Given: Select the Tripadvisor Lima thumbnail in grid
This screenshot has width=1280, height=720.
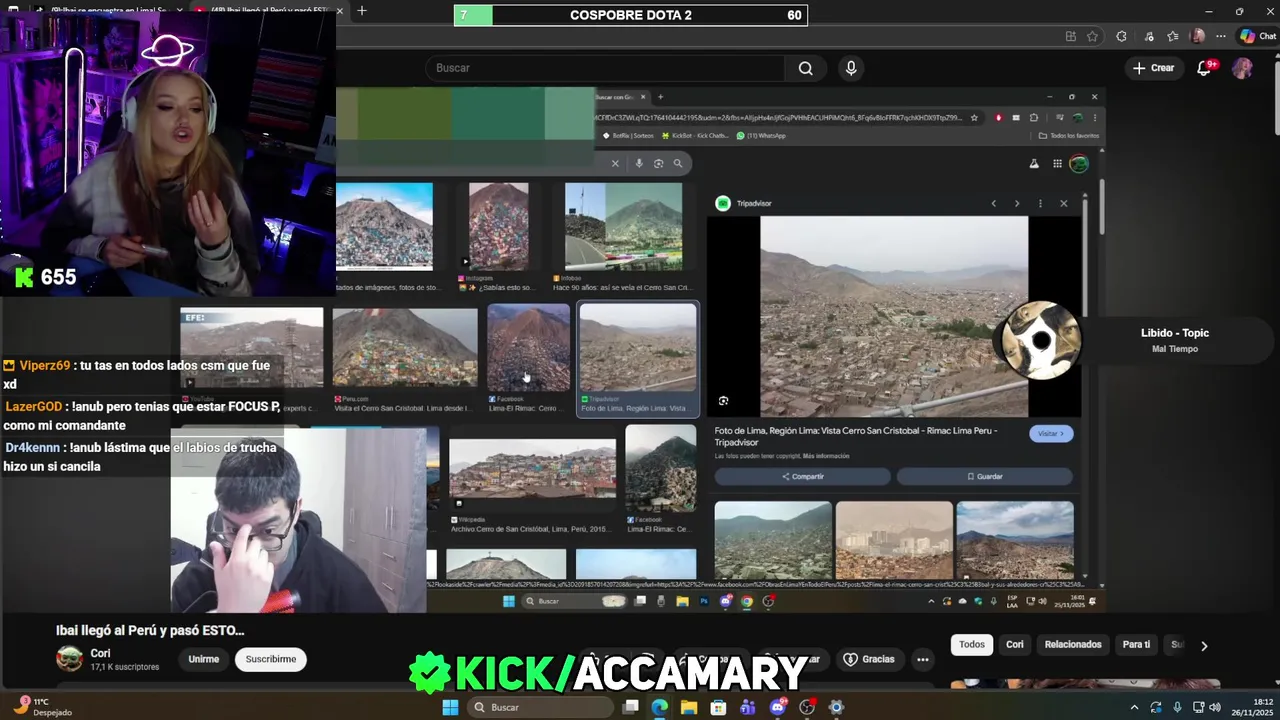Looking at the screenshot, I should pos(638,348).
